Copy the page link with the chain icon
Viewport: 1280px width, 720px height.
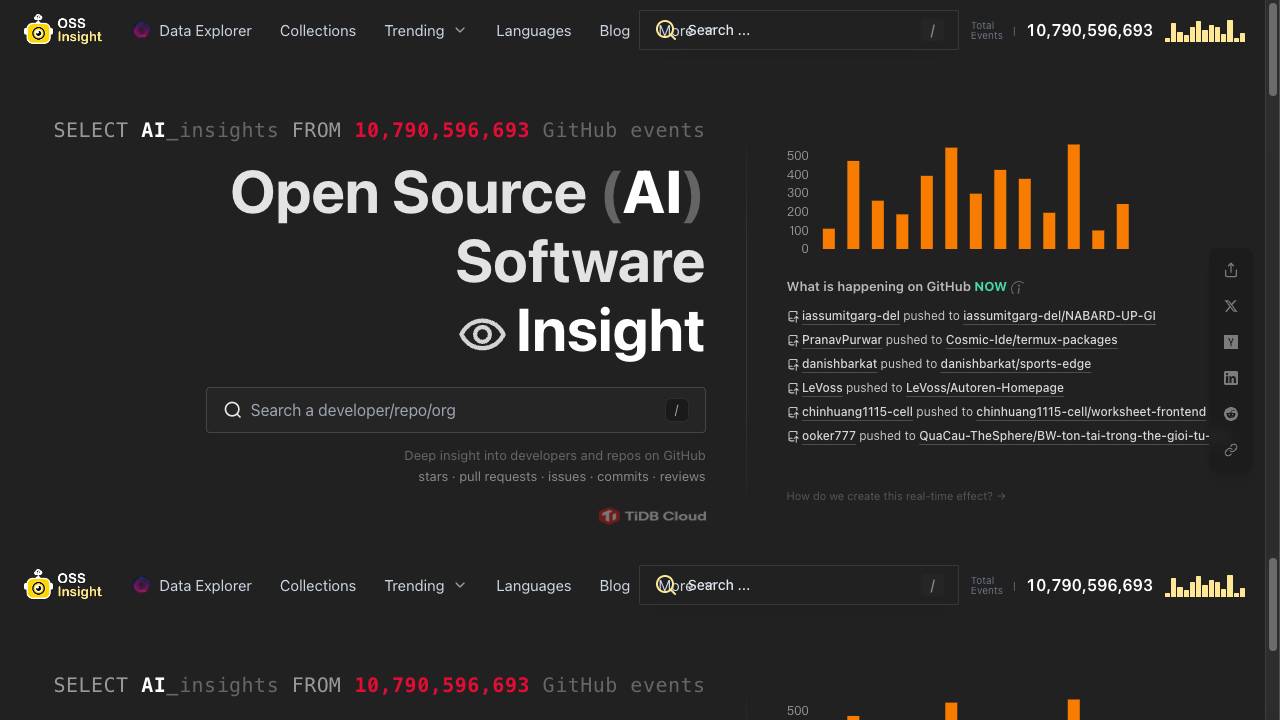pos(1231,450)
